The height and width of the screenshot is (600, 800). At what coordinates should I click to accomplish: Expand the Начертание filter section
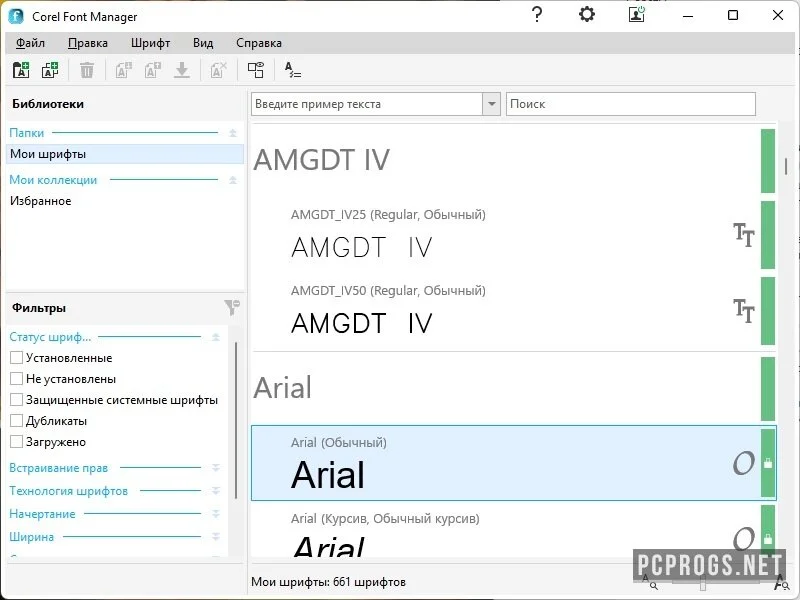pos(216,514)
